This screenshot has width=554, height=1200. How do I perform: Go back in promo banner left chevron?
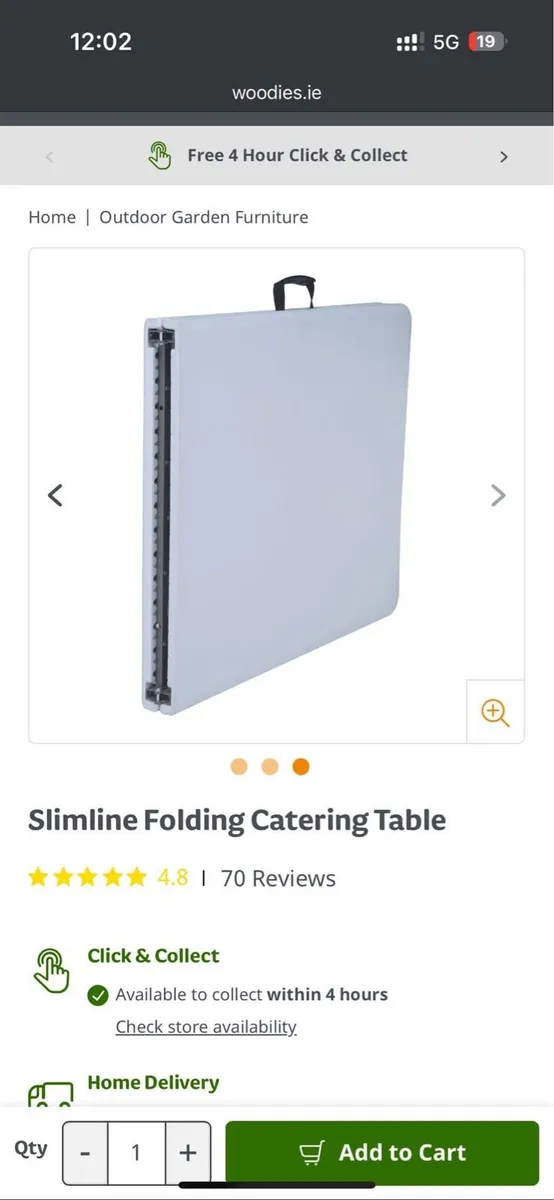pos(50,156)
